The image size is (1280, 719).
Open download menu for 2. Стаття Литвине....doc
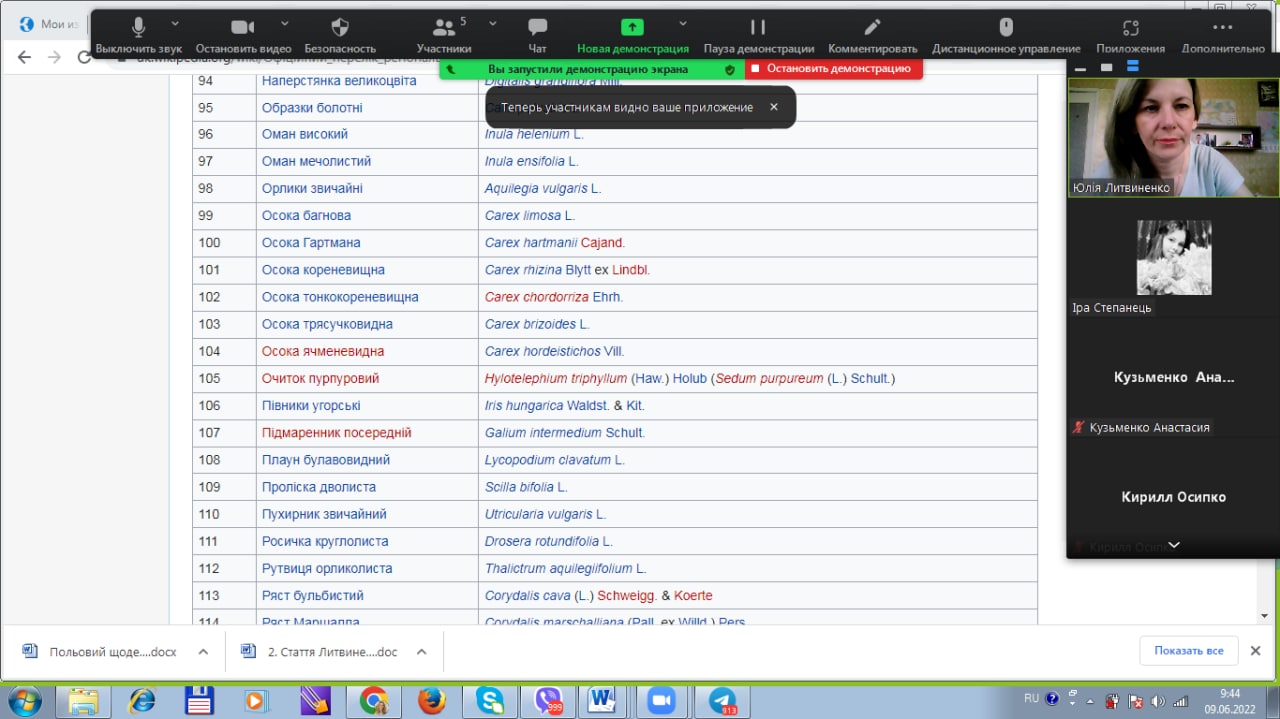click(421, 651)
